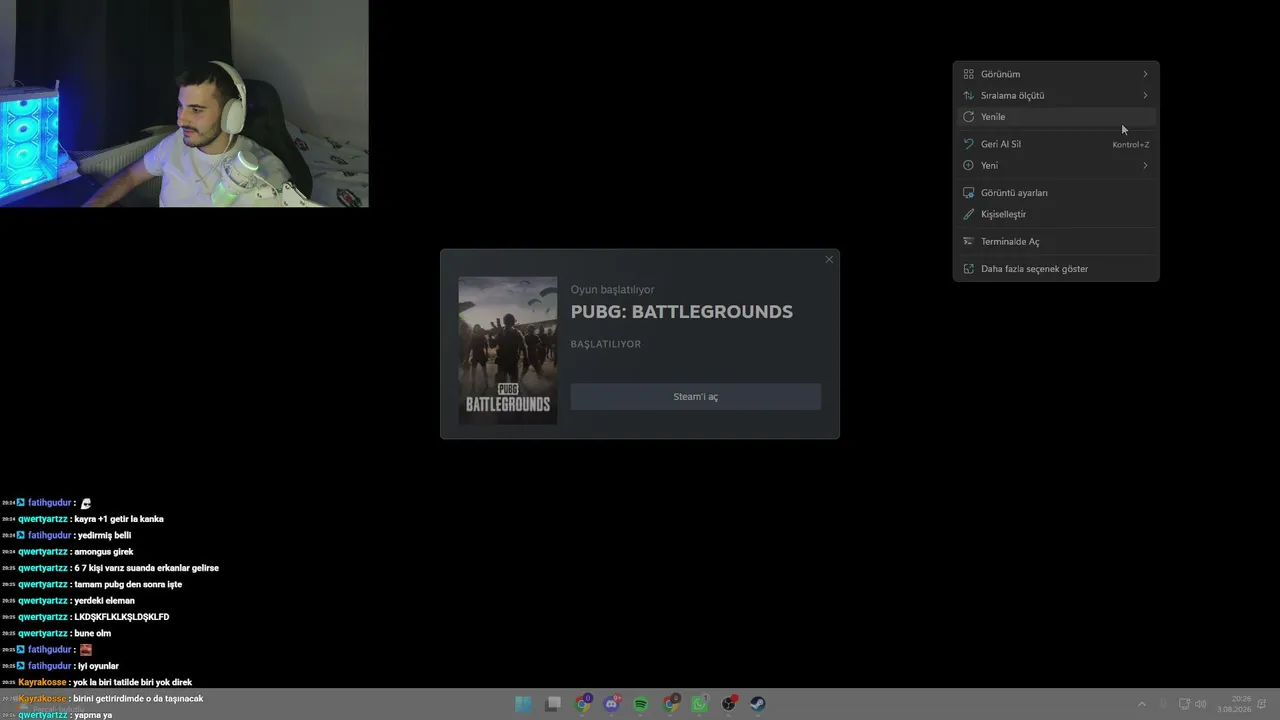Click chat message 'LKDŞKFLKLKŞLDŞKLFD'

122,617
